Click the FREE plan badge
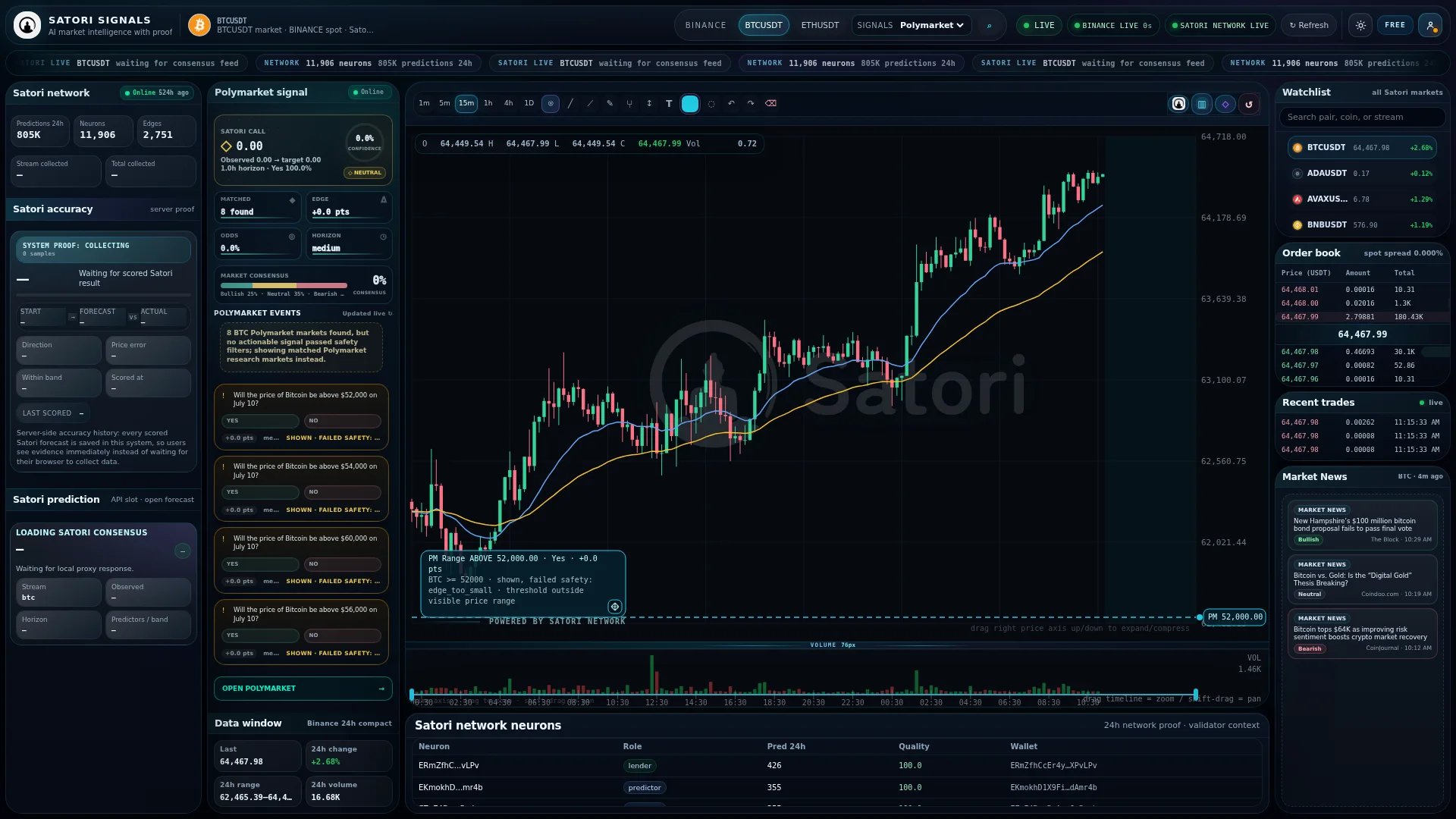Viewport: 1456px width, 819px height. (x=1395, y=25)
